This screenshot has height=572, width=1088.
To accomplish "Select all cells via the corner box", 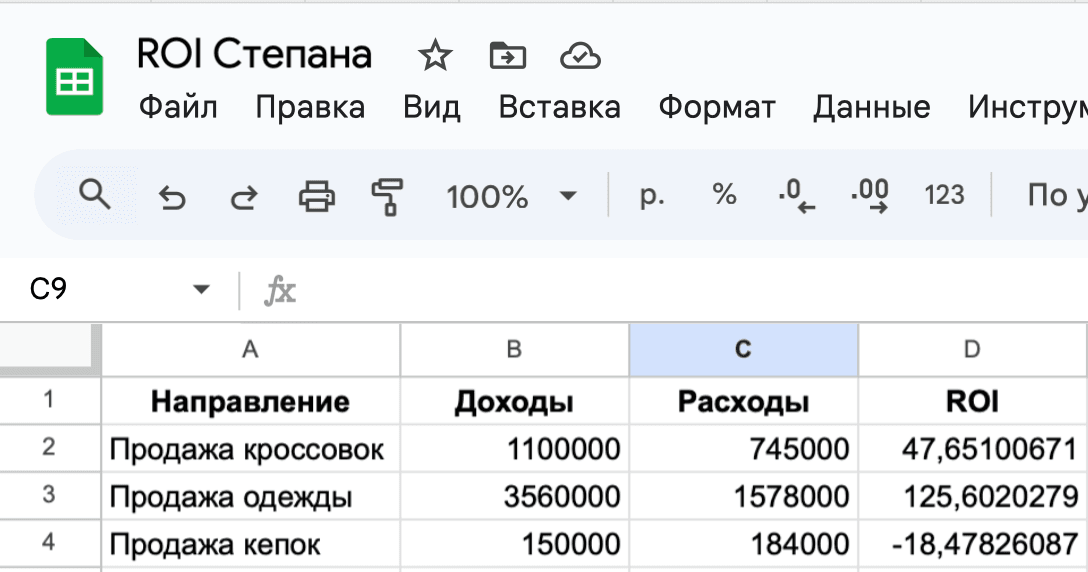I will (50, 349).
